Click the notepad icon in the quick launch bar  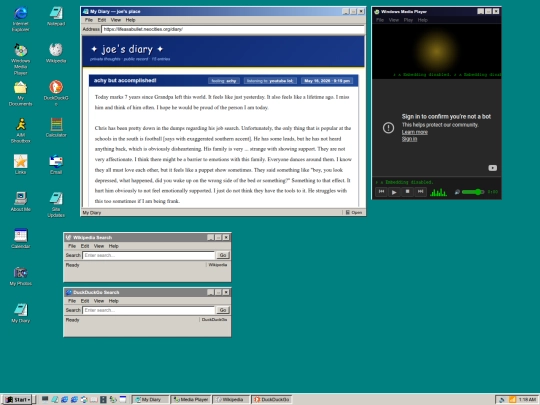55,399
